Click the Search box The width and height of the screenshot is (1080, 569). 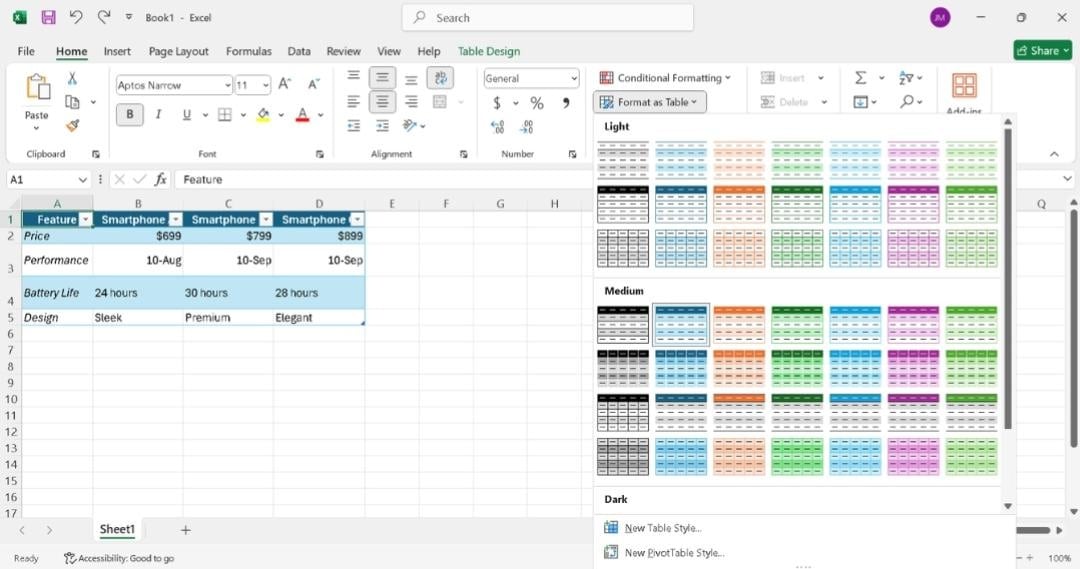[x=548, y=18]
